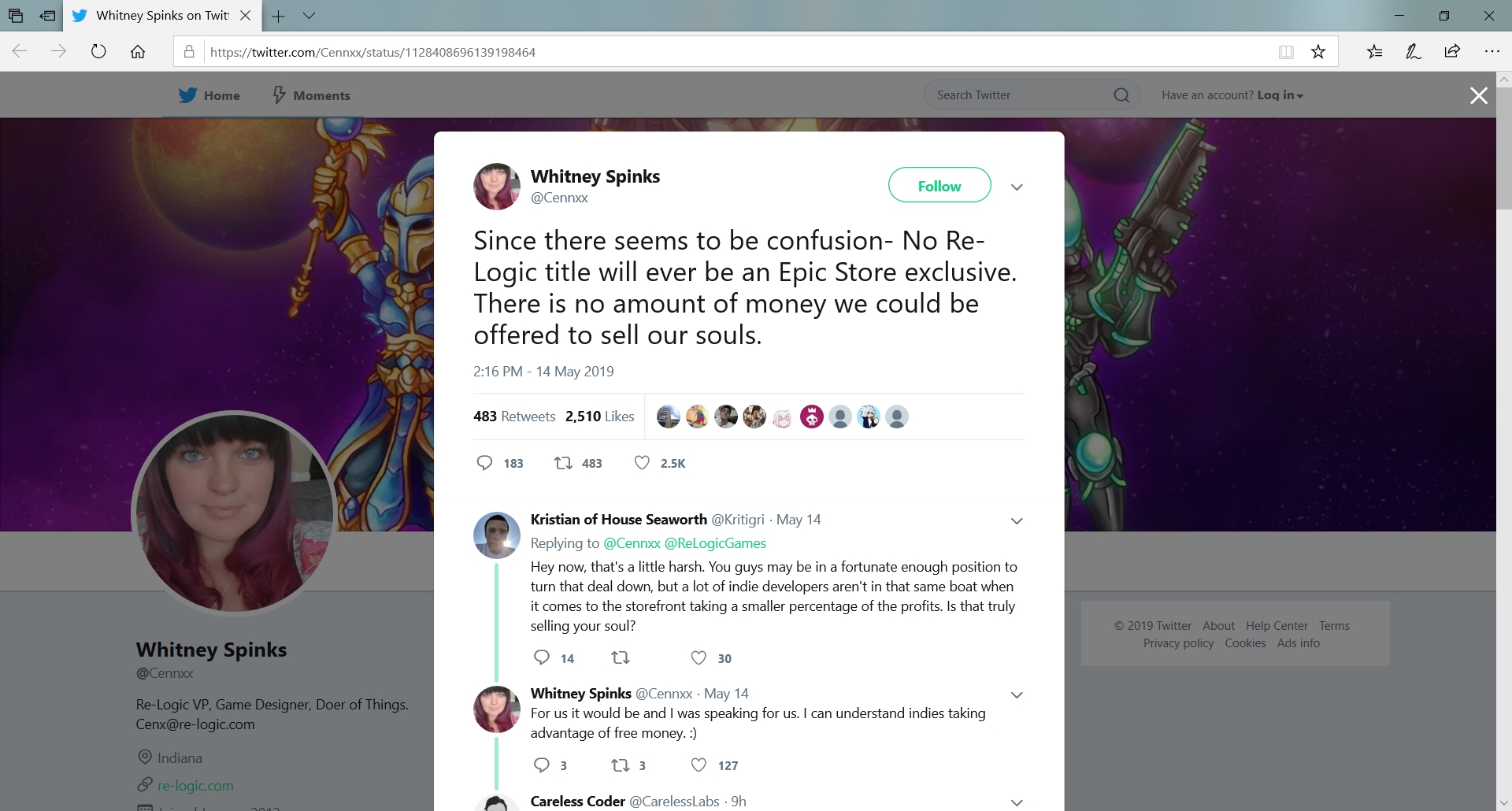Like Kristian's reply
Screen dimensions: 1512x811
click(698, 657)
